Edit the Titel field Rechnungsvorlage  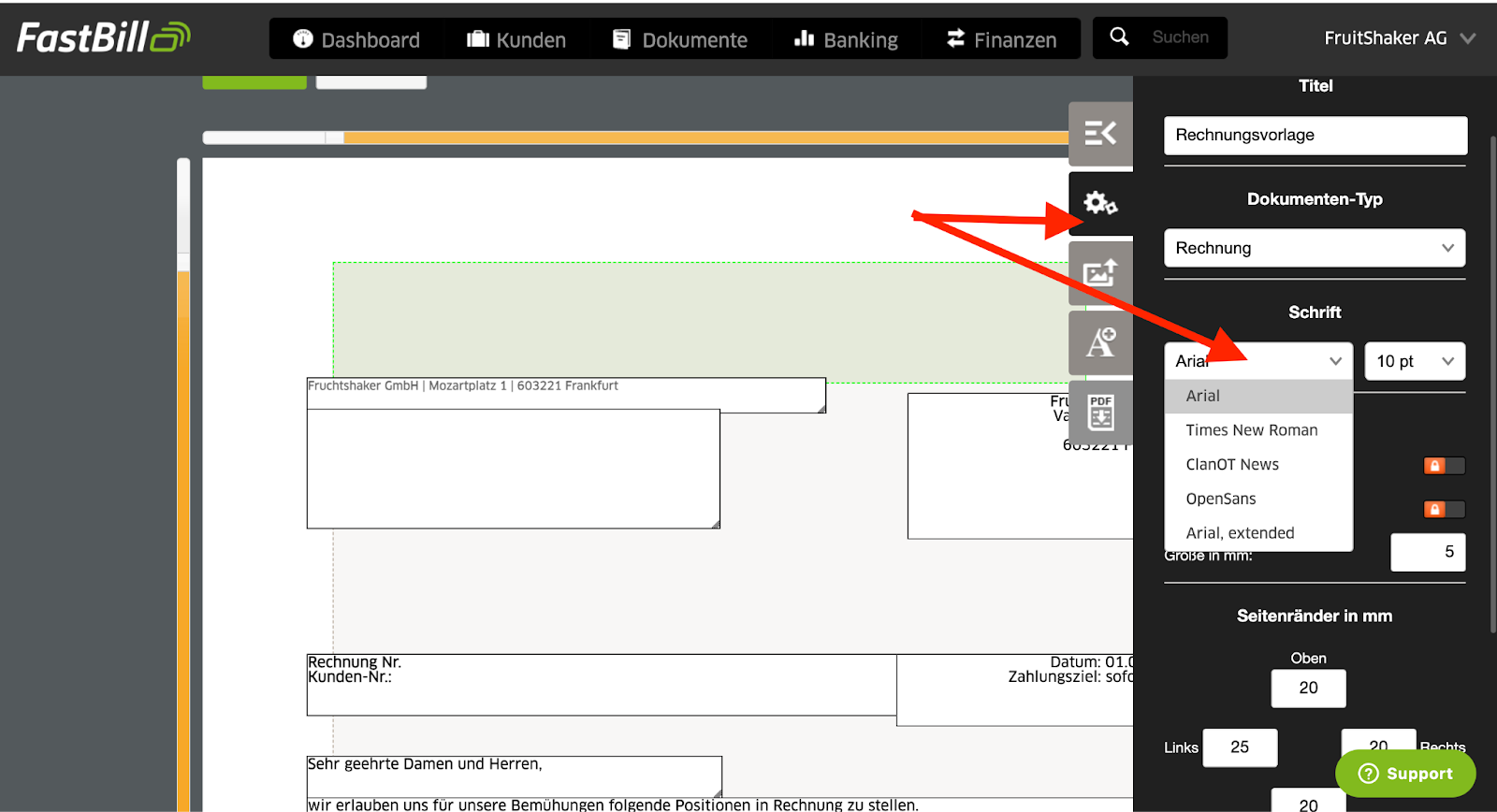1315,135
